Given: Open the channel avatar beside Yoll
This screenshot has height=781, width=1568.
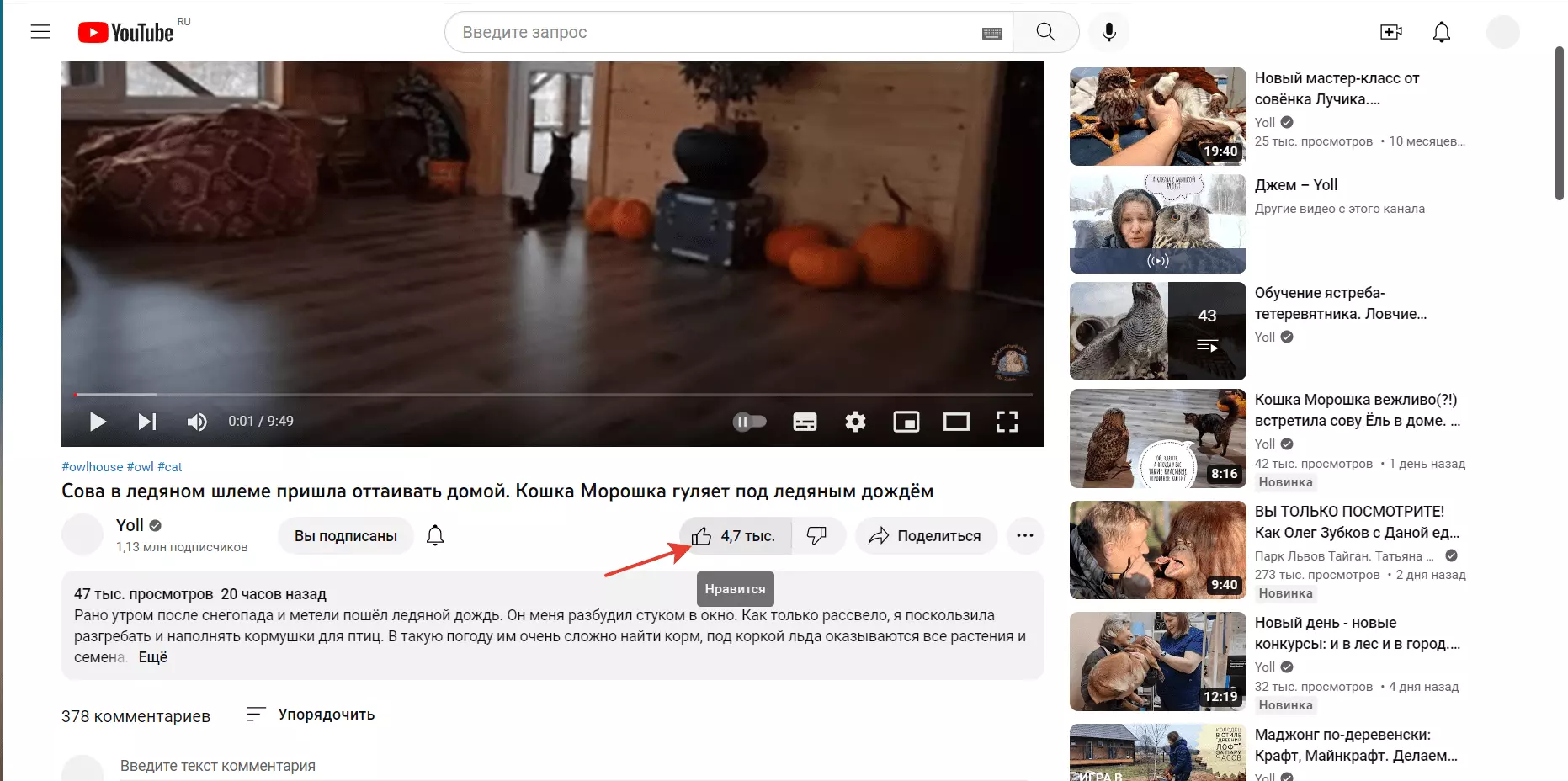Looking at the screenshot, I should 82,534.
